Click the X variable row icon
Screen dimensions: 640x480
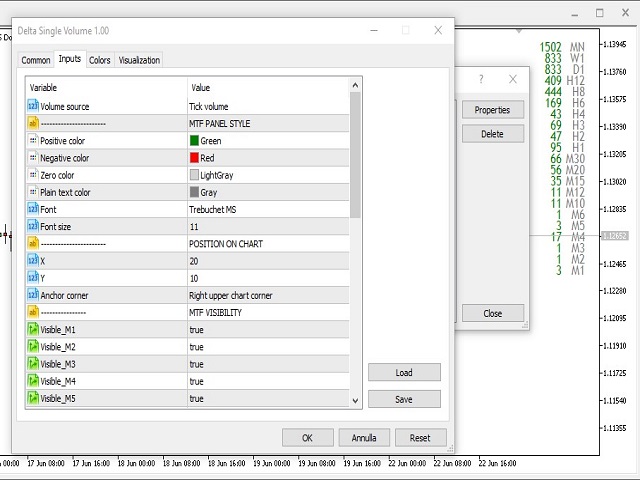(33, 260)
